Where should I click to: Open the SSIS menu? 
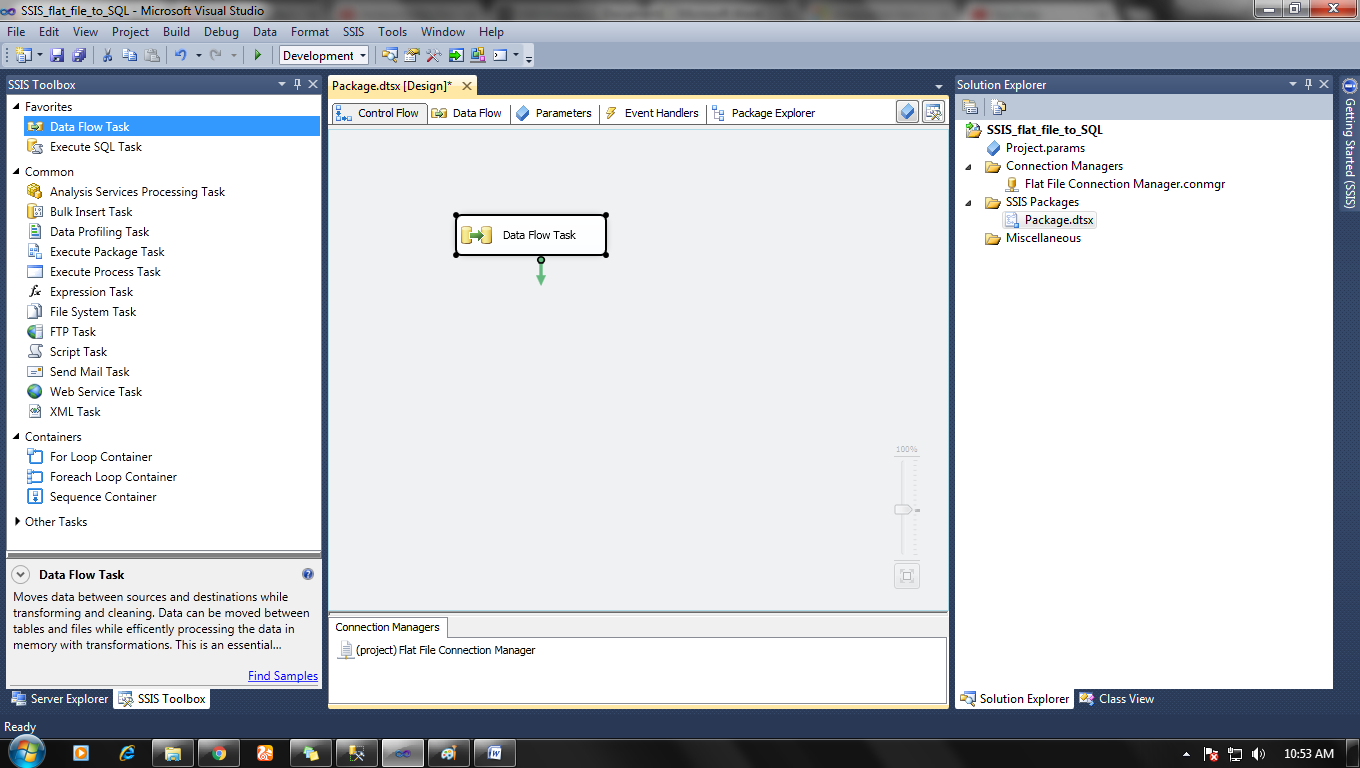tap(353, 32)
